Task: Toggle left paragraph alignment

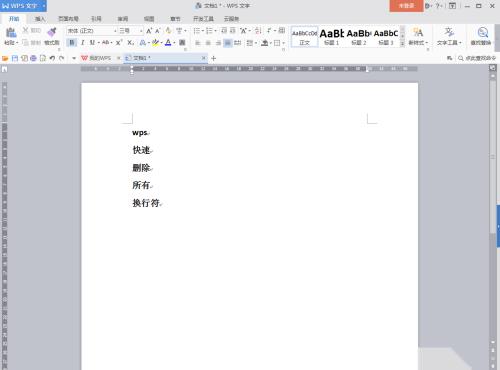Action: coord(198,43)
